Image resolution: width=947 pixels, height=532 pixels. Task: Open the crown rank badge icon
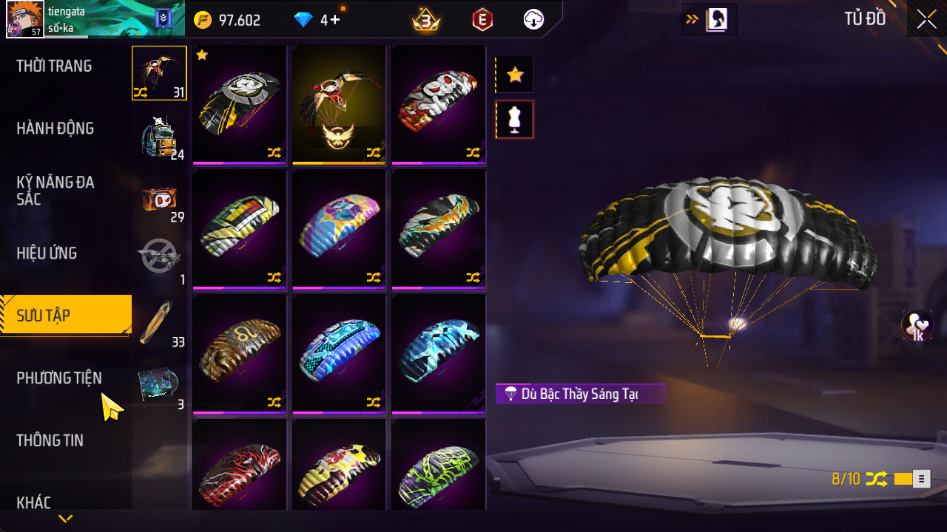click(x=426, y=21)
